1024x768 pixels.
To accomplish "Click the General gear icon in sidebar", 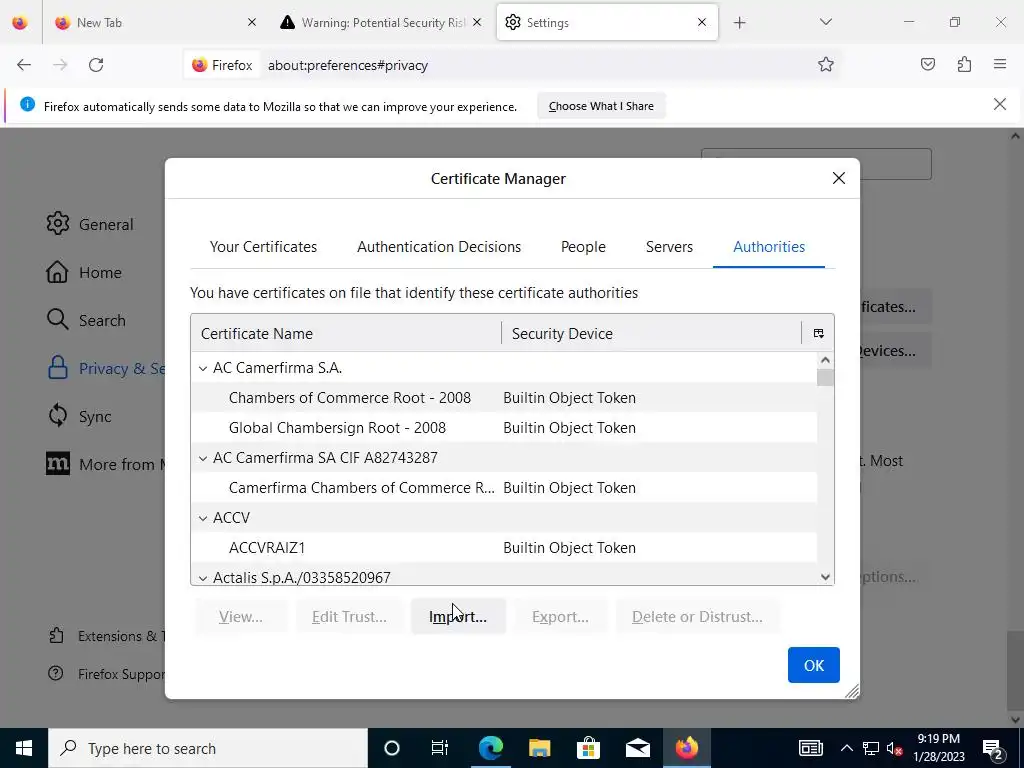I will pyautogui.click(x=57, y=223).
